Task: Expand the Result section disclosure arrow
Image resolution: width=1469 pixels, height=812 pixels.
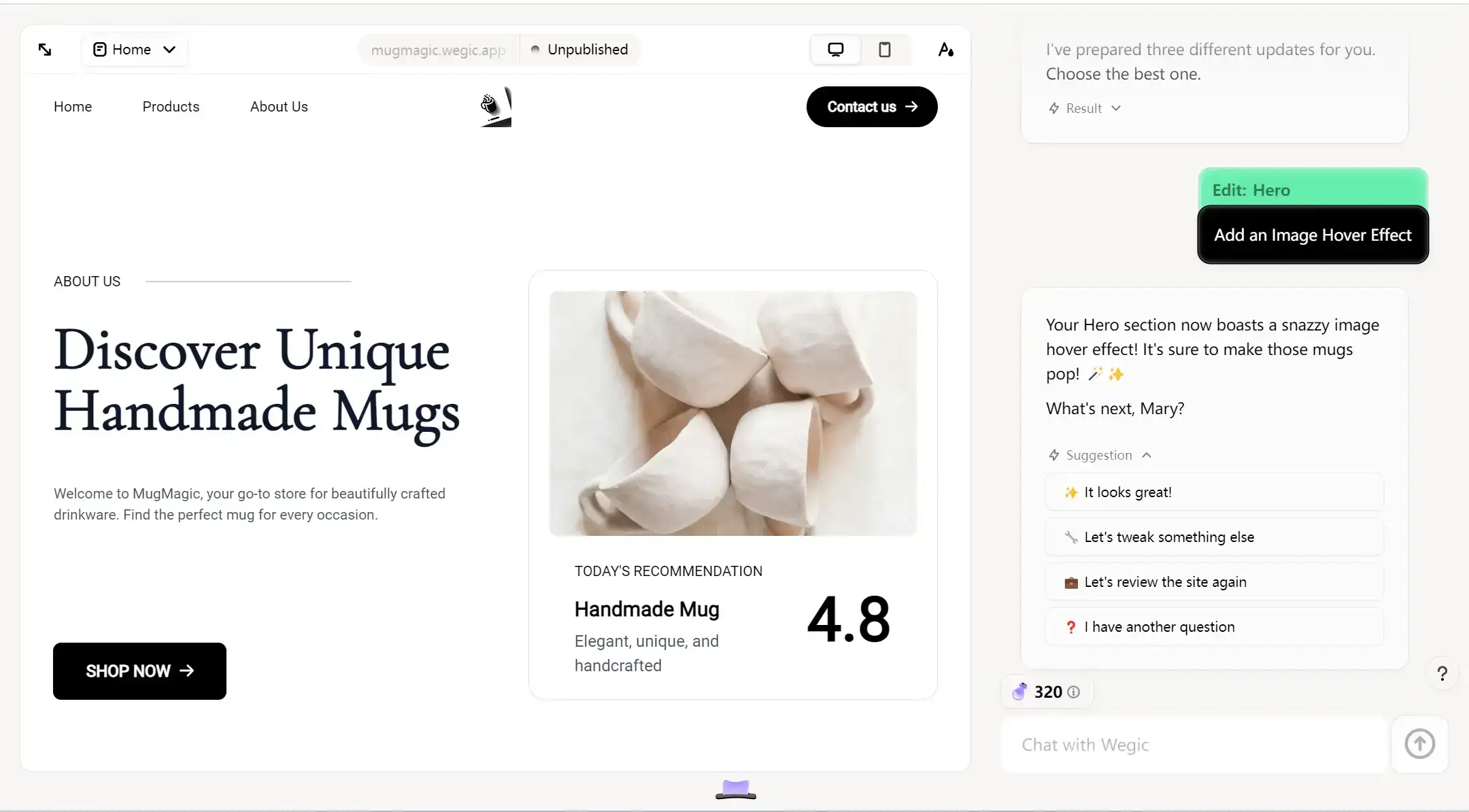Action: 1117,108
